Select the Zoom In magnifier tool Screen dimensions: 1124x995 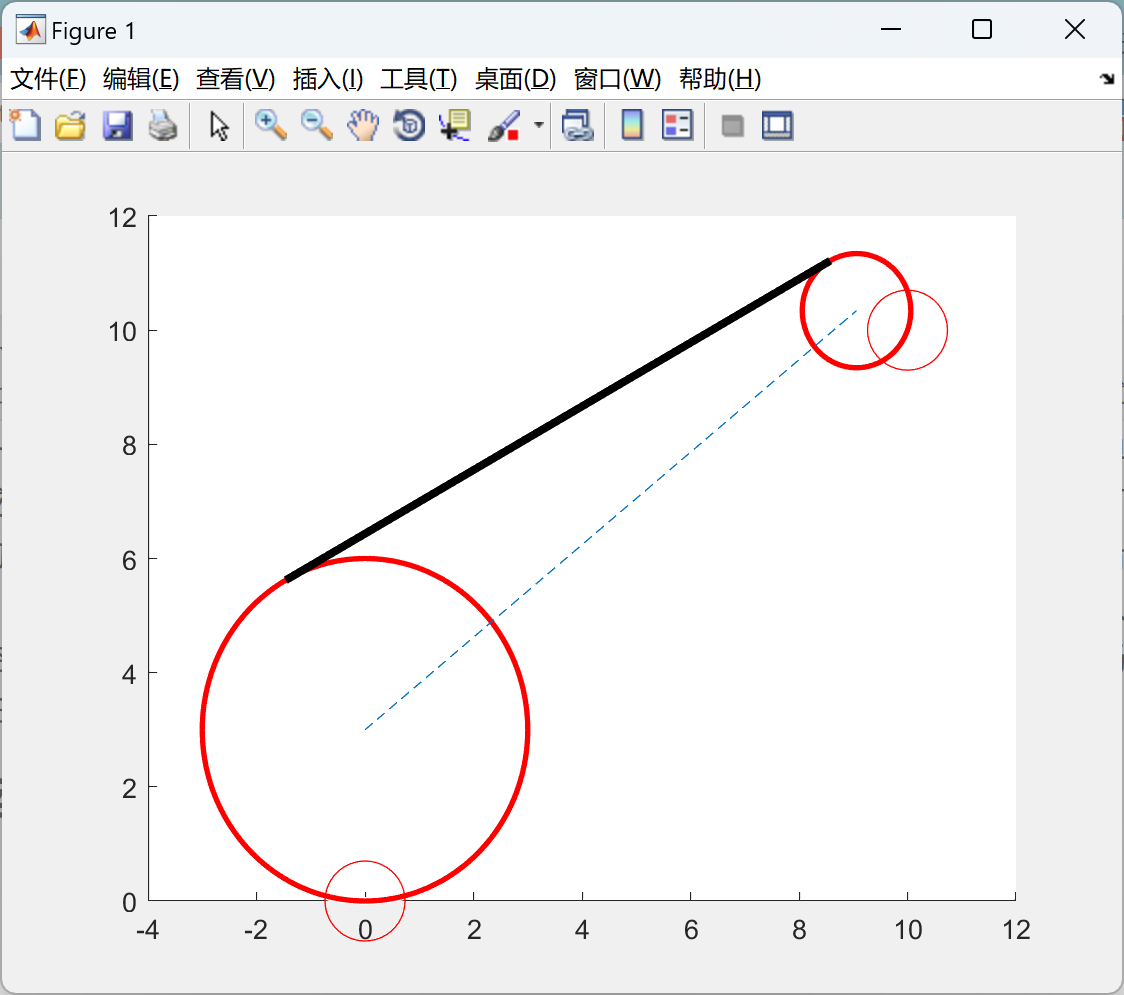tap(270, 125)
